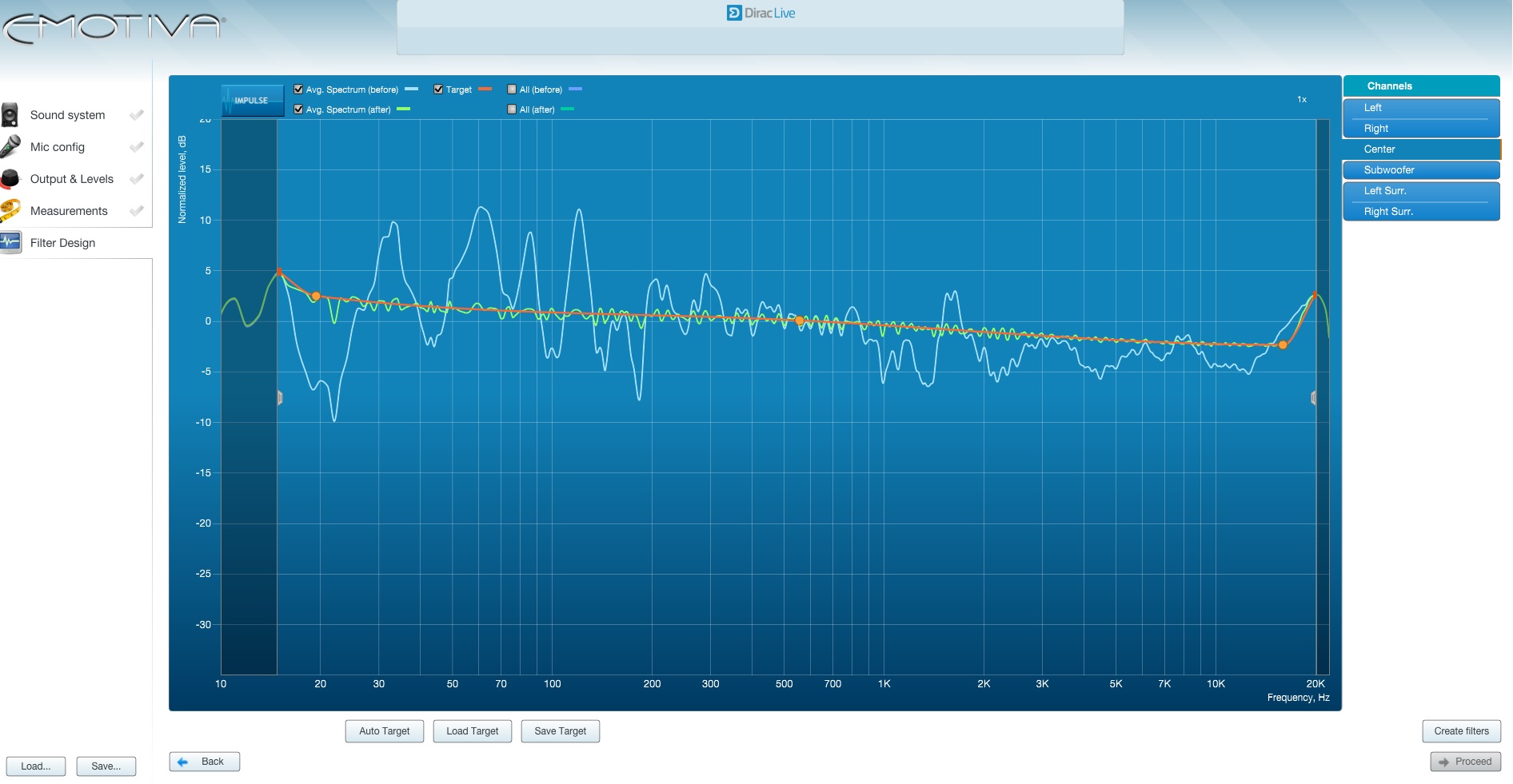This screenshot has height=784, width=1513.
Task: Click the Mic config microphone icon
Action: (10, 147)
